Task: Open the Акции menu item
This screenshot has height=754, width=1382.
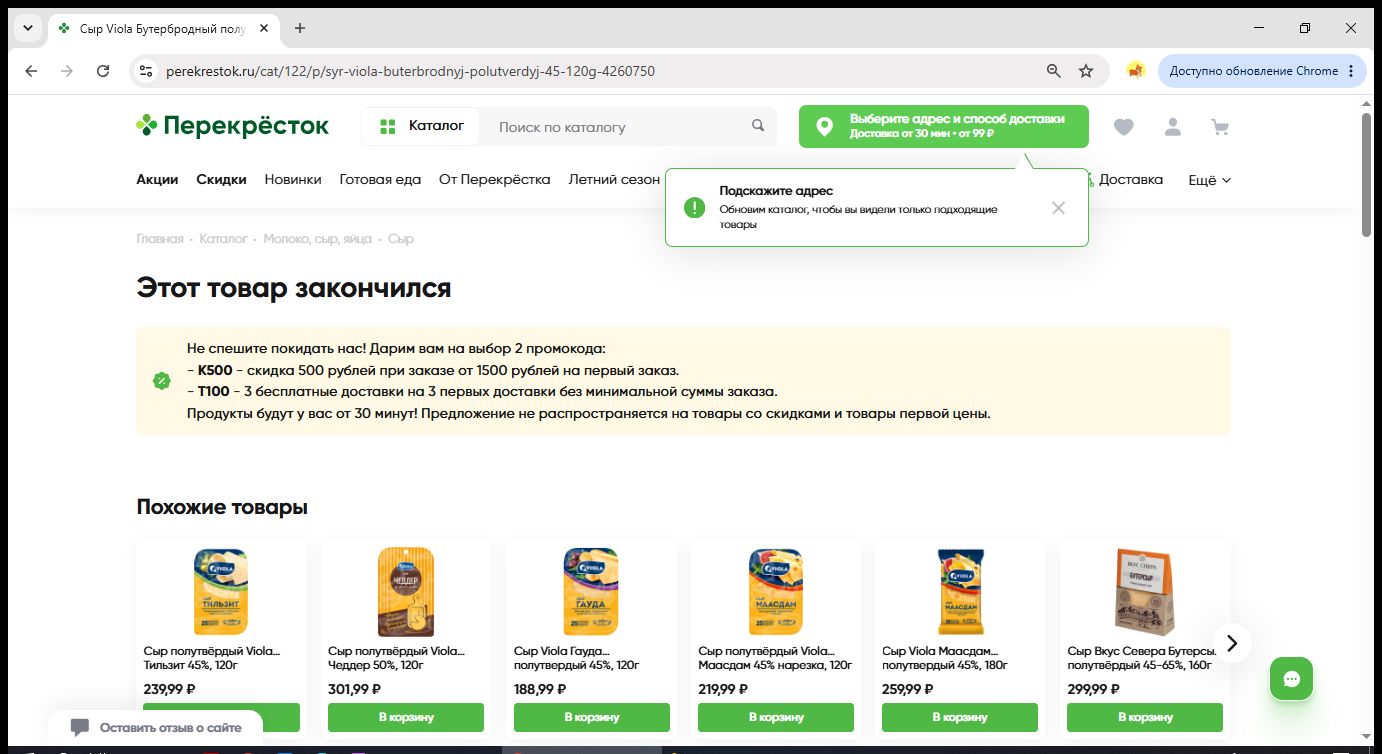Action: point(157,180)
